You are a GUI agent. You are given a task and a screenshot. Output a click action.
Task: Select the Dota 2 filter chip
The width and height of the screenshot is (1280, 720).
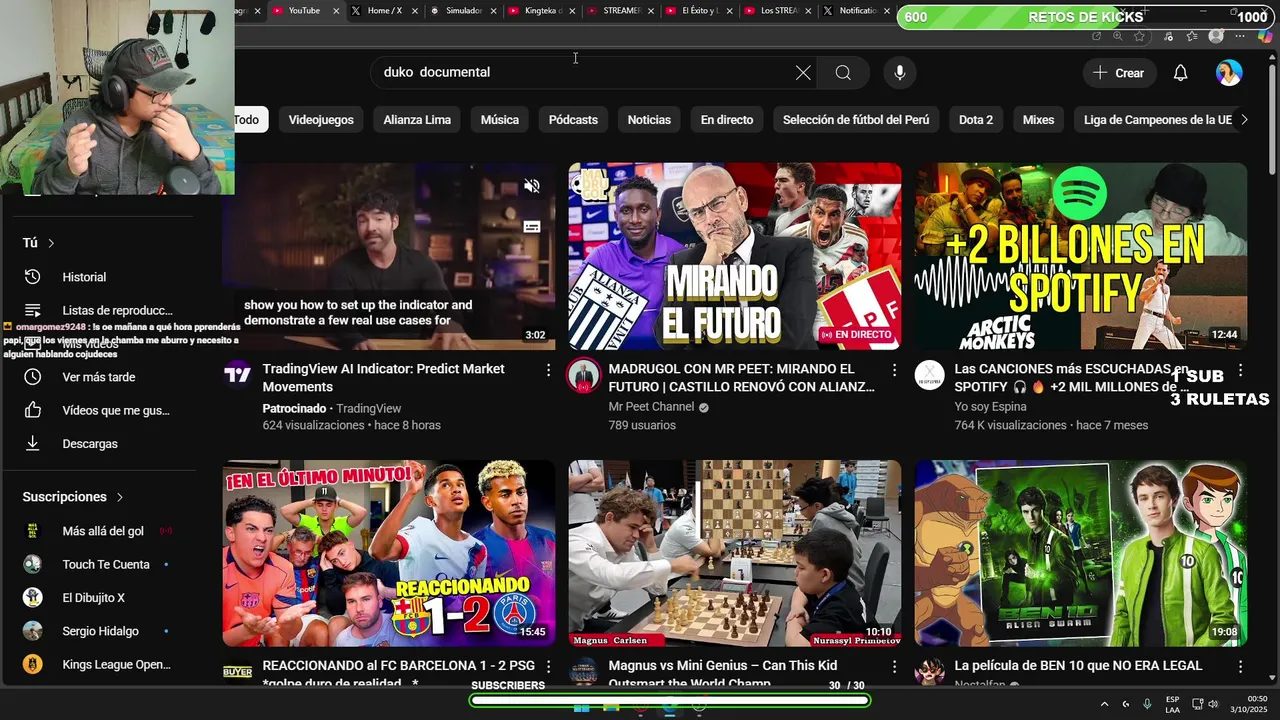976,120
